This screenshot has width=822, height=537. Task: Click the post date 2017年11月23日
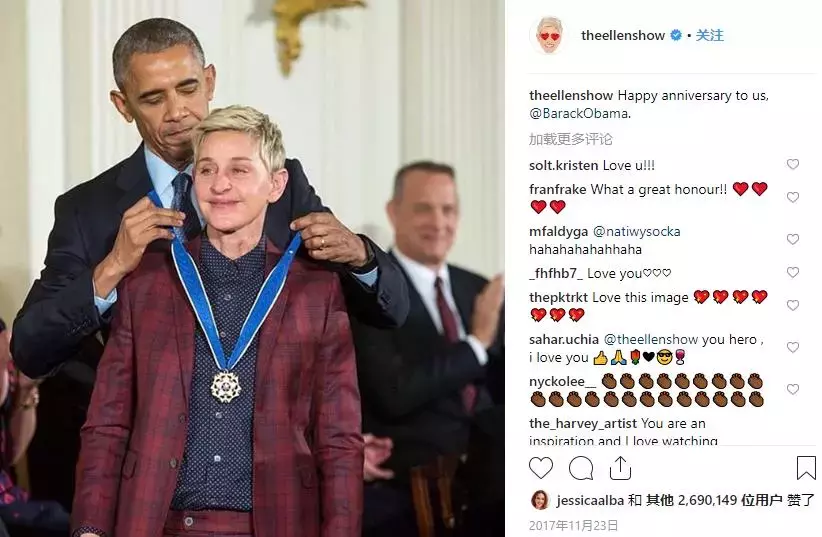point(574,525)
